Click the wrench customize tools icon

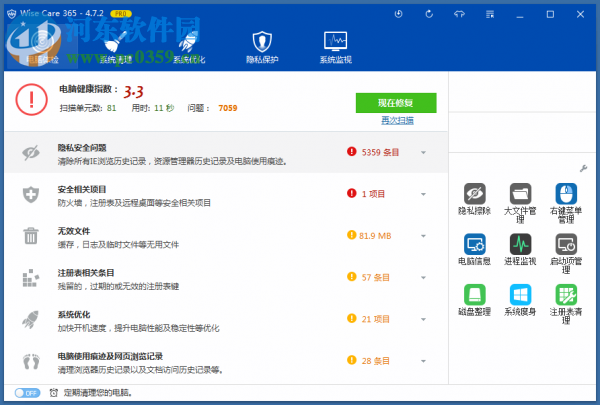click(584, 168)
